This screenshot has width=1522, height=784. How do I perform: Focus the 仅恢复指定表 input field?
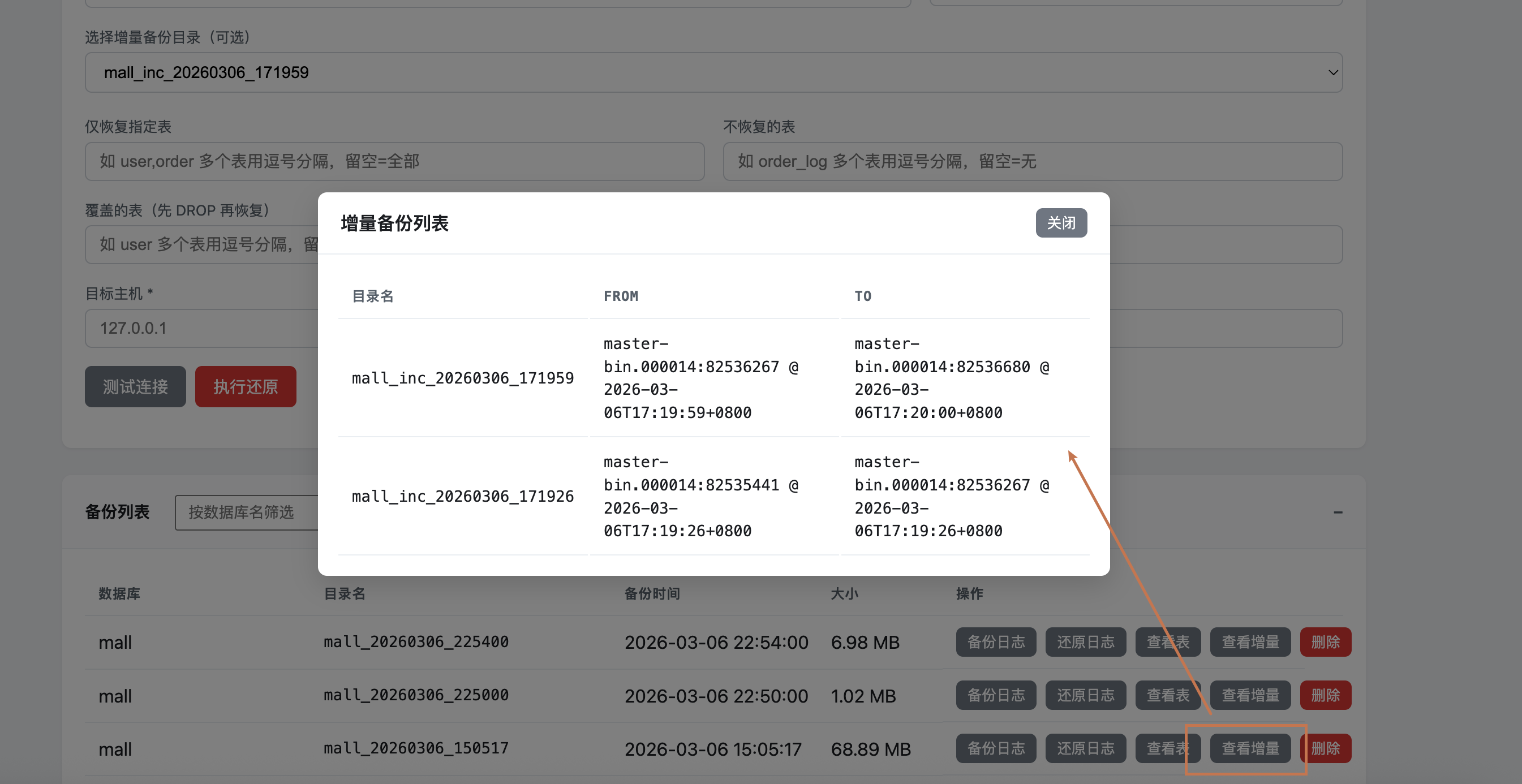pyautogui.click(x=394, y=161)
